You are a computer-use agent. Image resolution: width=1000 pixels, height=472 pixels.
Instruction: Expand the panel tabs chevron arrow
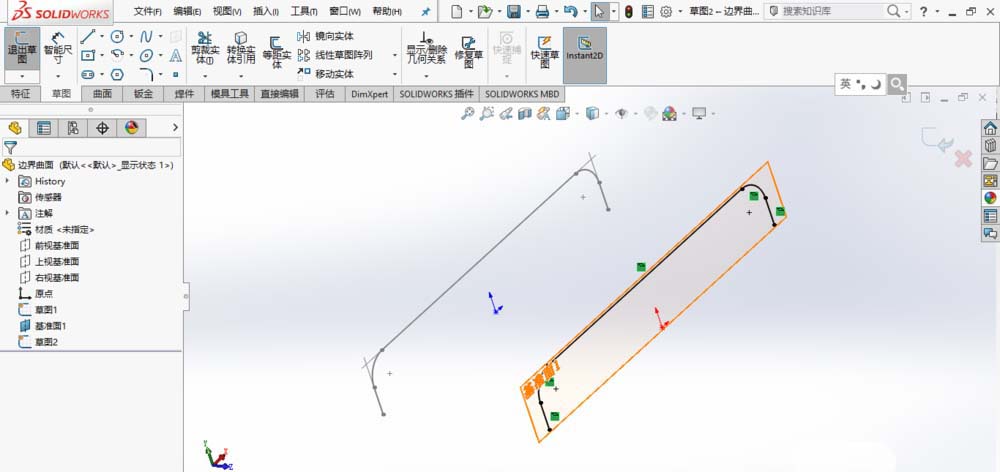175,128
